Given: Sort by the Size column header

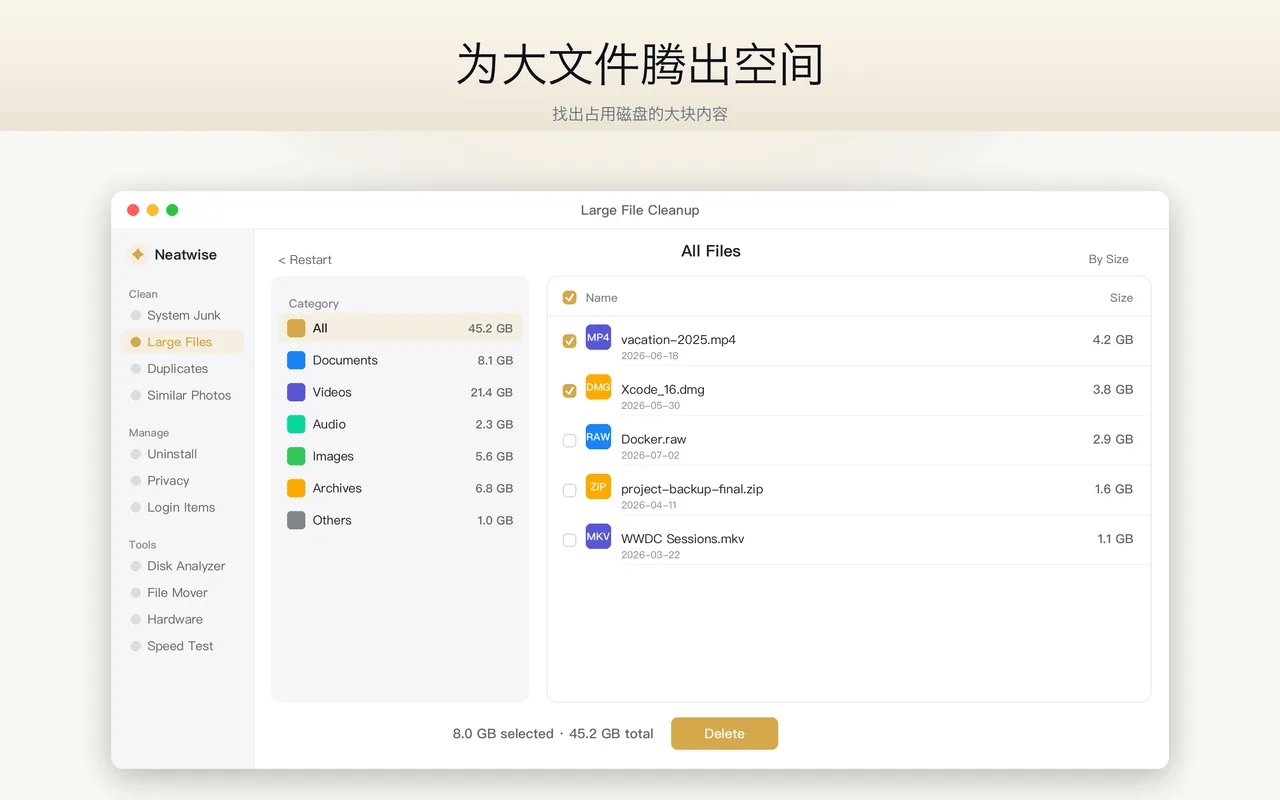Looking at the screenshot, I should click(1121, 298).
